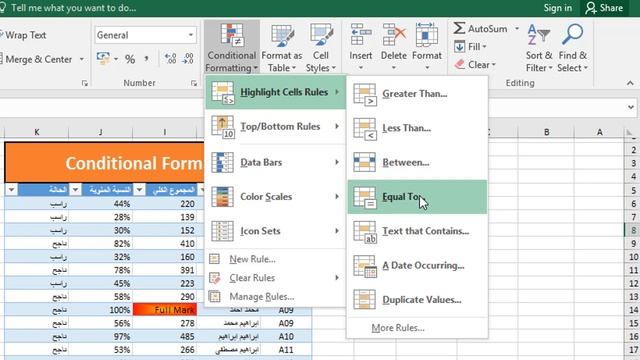Apply Comma Style number format
This screenshot has height=360, width=640.
(146, 60)
